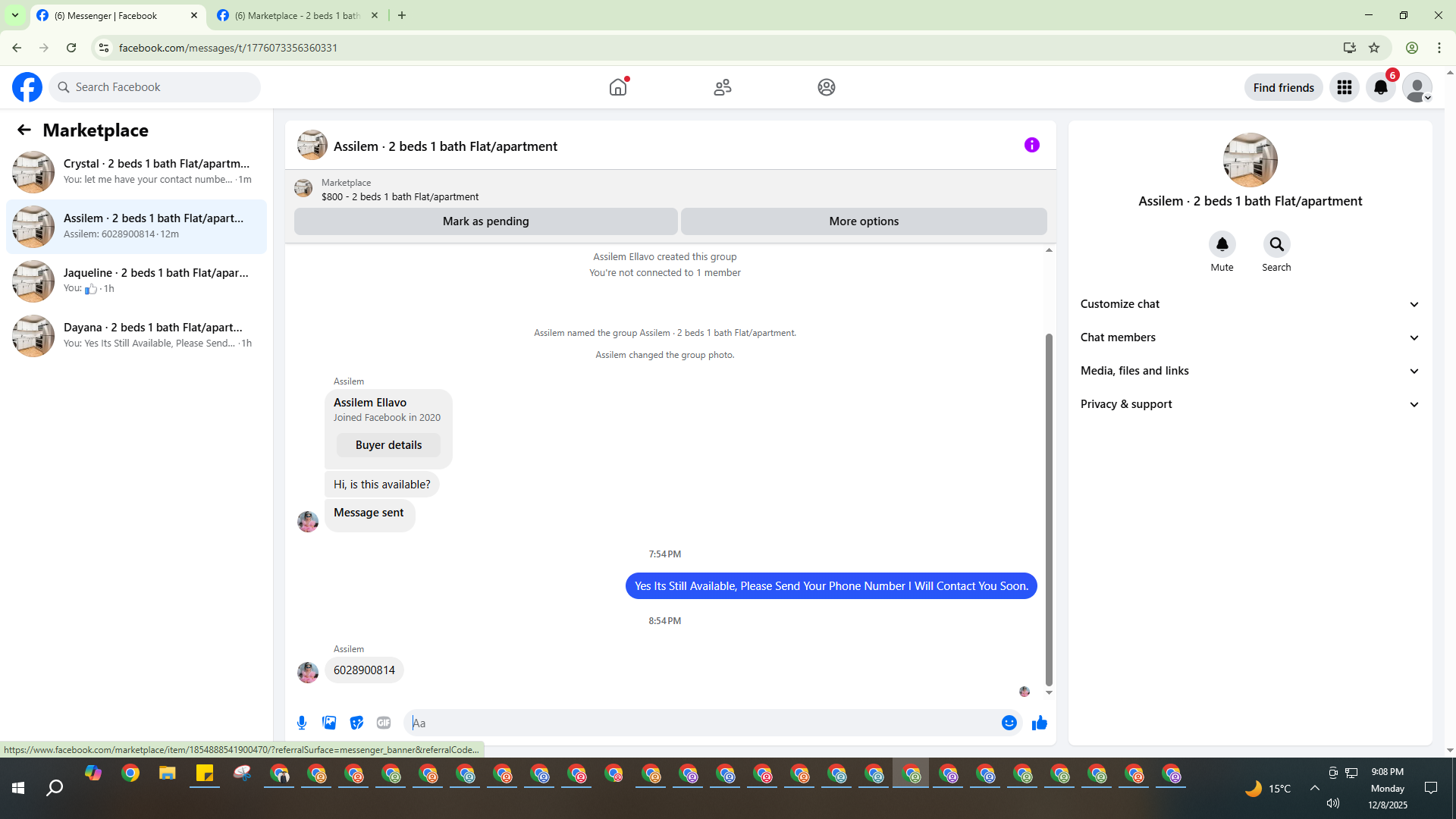Open Windows notification center
The height and width of the screenshot is (819, 1456).
point(1431,789)
